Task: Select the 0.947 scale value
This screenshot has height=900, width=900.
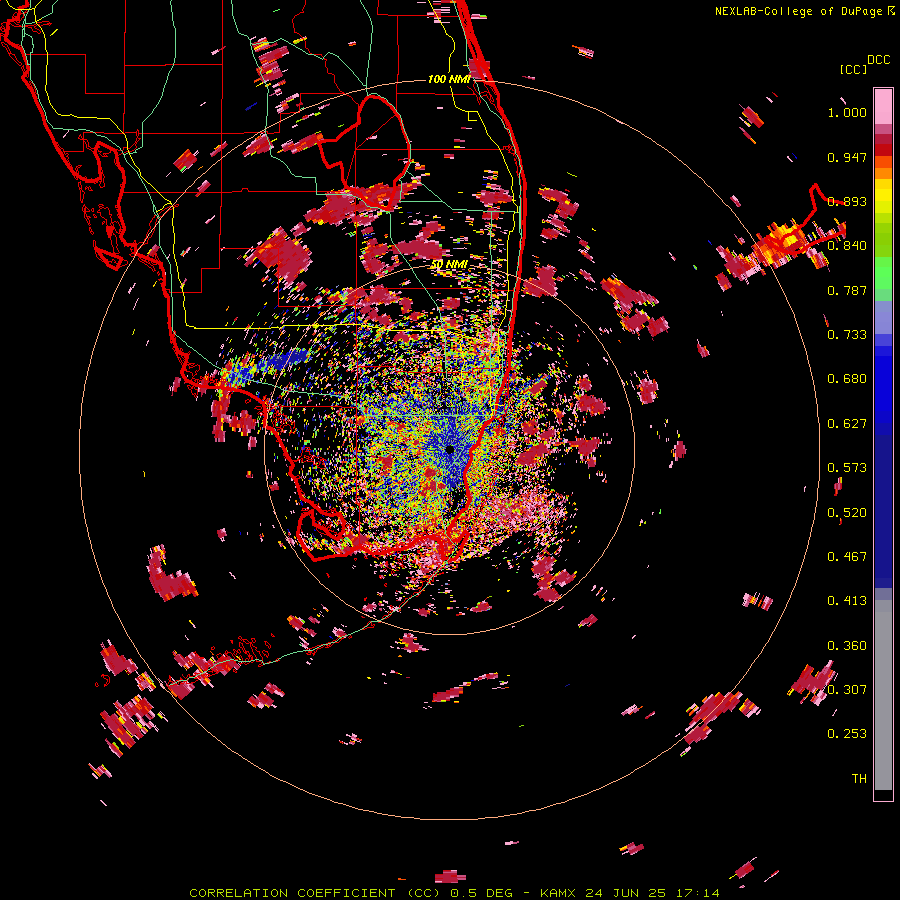Action: (x=847, y=157)
